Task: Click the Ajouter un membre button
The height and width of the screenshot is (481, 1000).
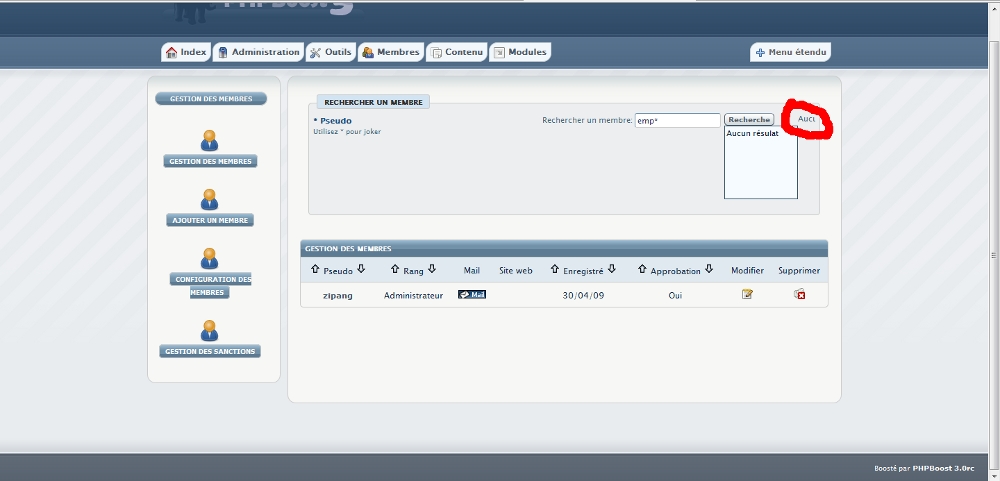Action: coord(210,220)
